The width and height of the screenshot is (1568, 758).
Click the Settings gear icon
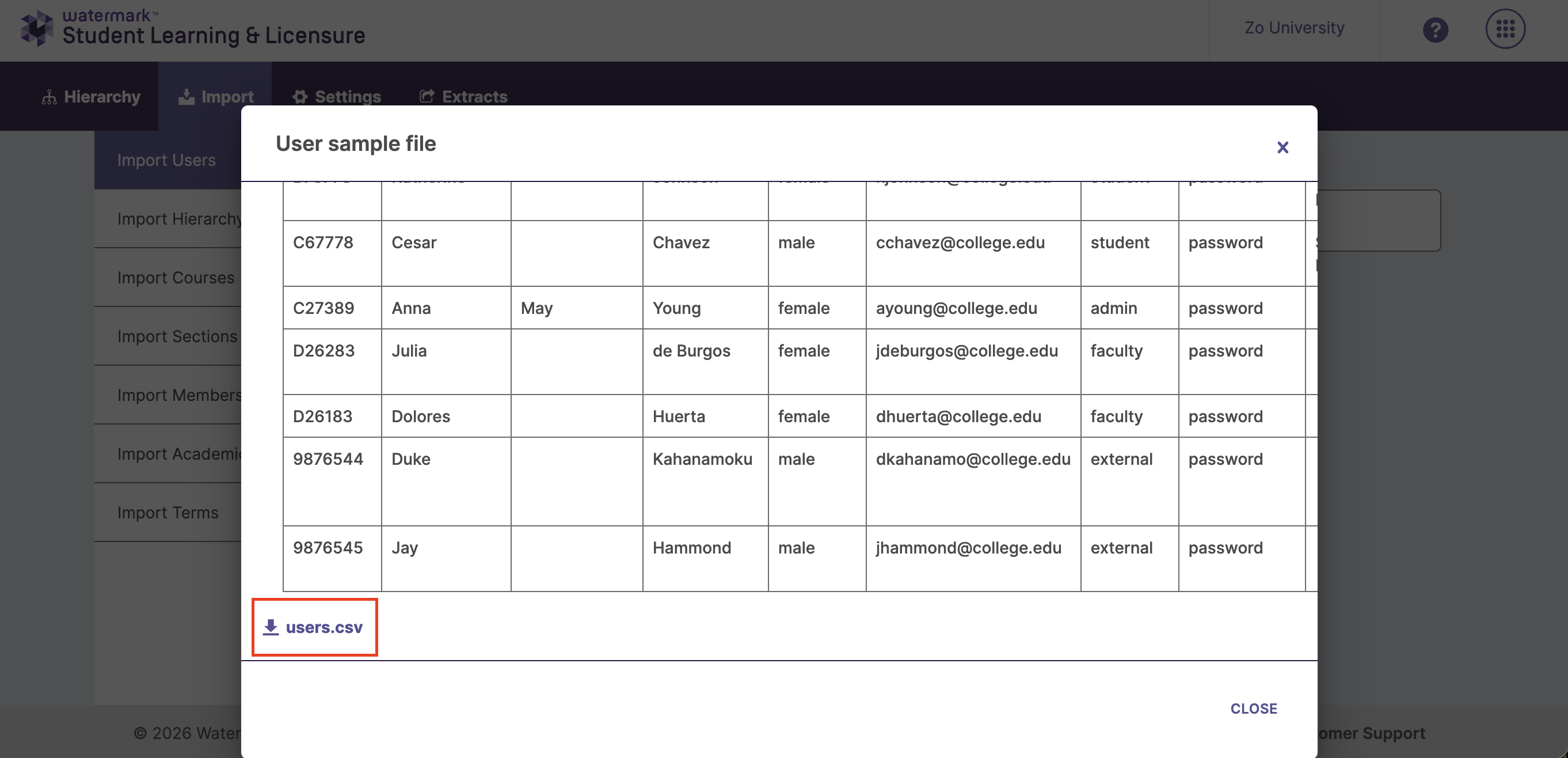300,97
